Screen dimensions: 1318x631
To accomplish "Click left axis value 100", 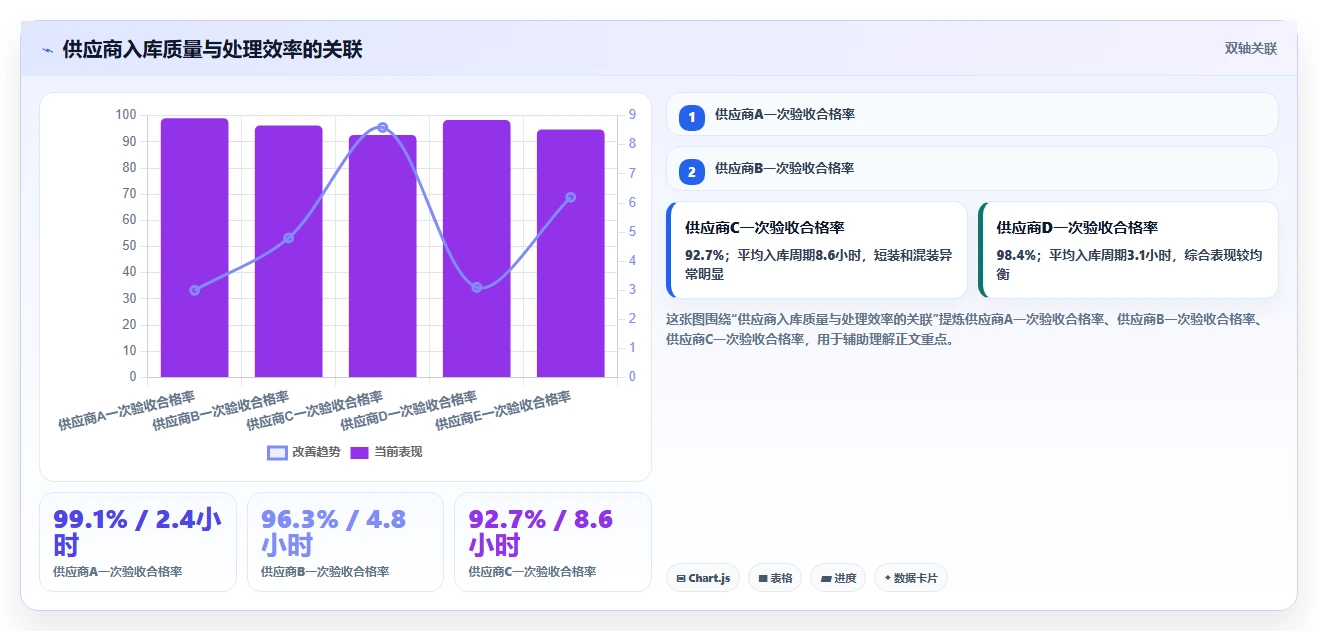I will click(x=126, y=115).
